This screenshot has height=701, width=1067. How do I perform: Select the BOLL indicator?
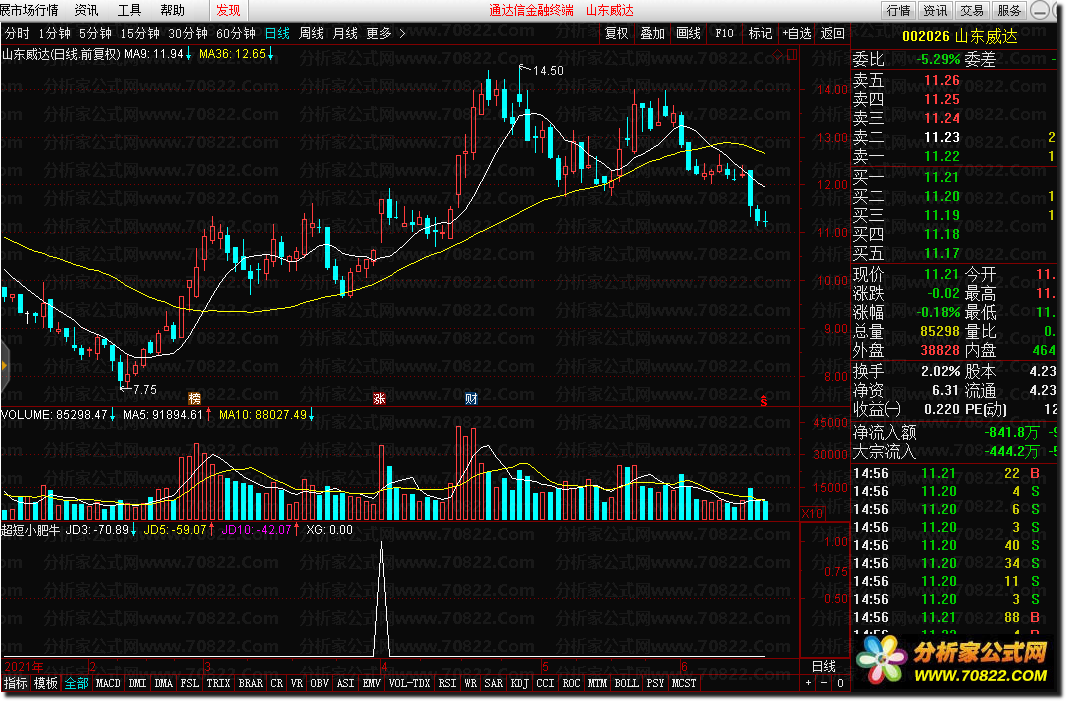tap(626, 683)
